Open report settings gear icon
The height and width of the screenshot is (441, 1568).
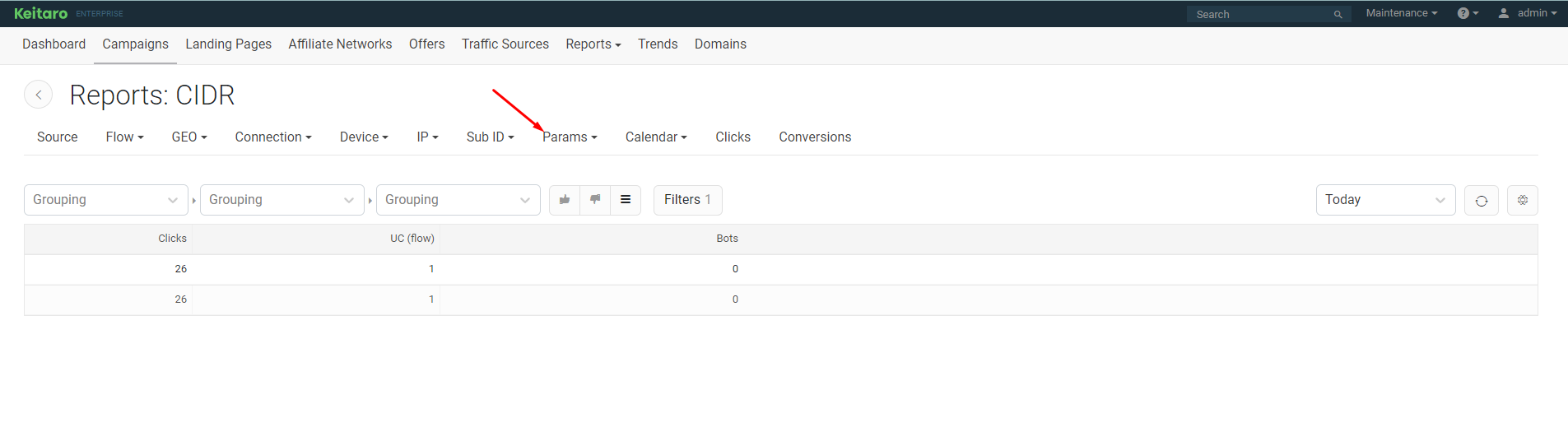[1523, 200]
